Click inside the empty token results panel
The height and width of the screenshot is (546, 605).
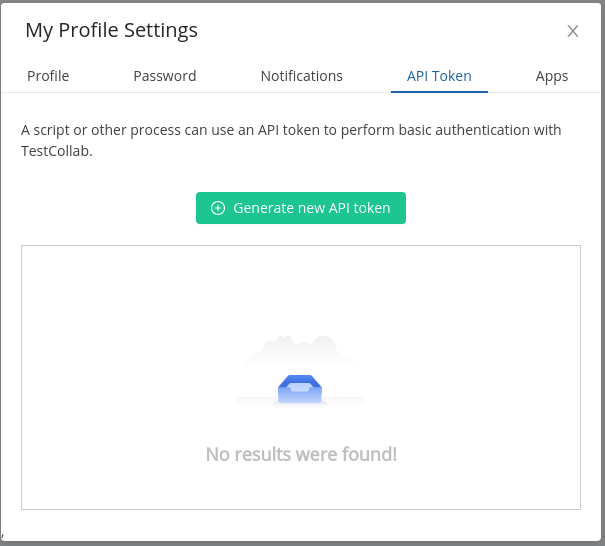click(x=301, y=377)
